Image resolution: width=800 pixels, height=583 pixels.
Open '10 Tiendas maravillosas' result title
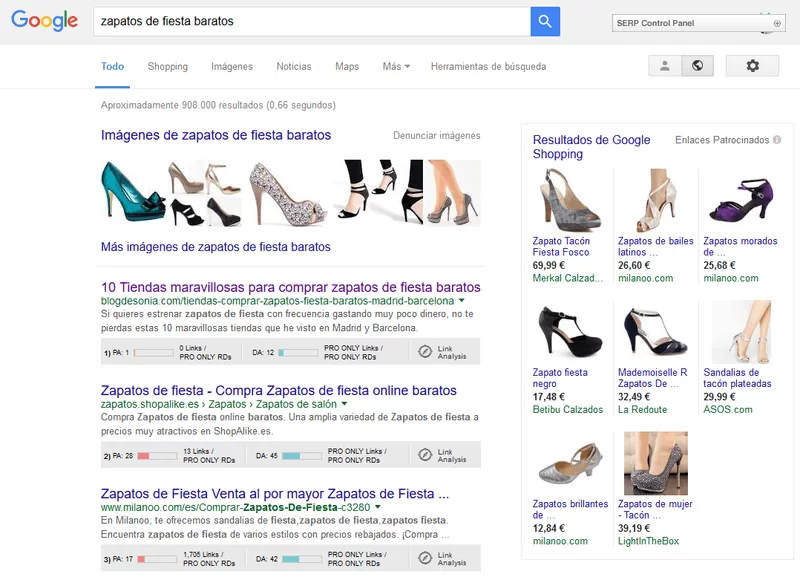pyautogui.click(x=291, y=287)
